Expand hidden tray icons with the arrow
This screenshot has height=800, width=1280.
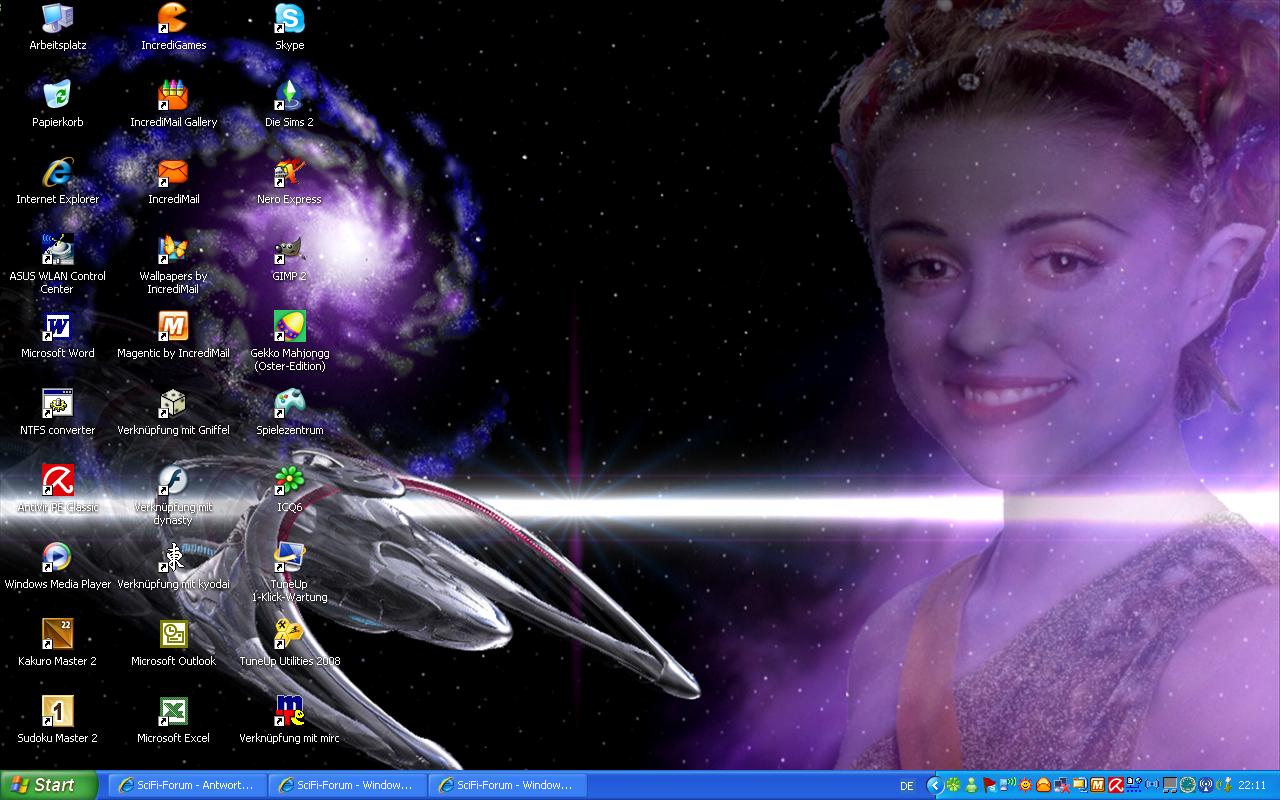pos(935,785)
